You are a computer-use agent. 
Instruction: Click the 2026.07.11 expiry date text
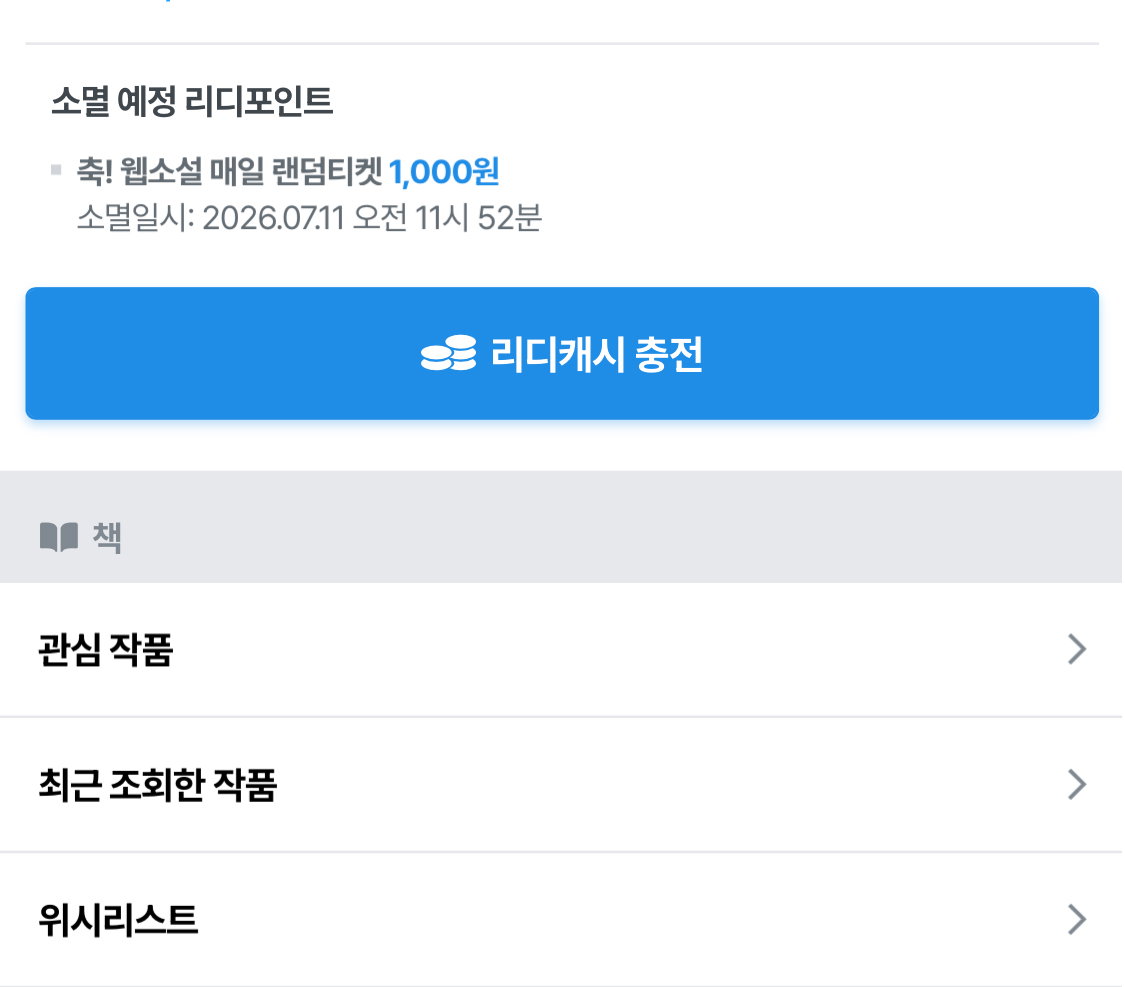point(273,218)
